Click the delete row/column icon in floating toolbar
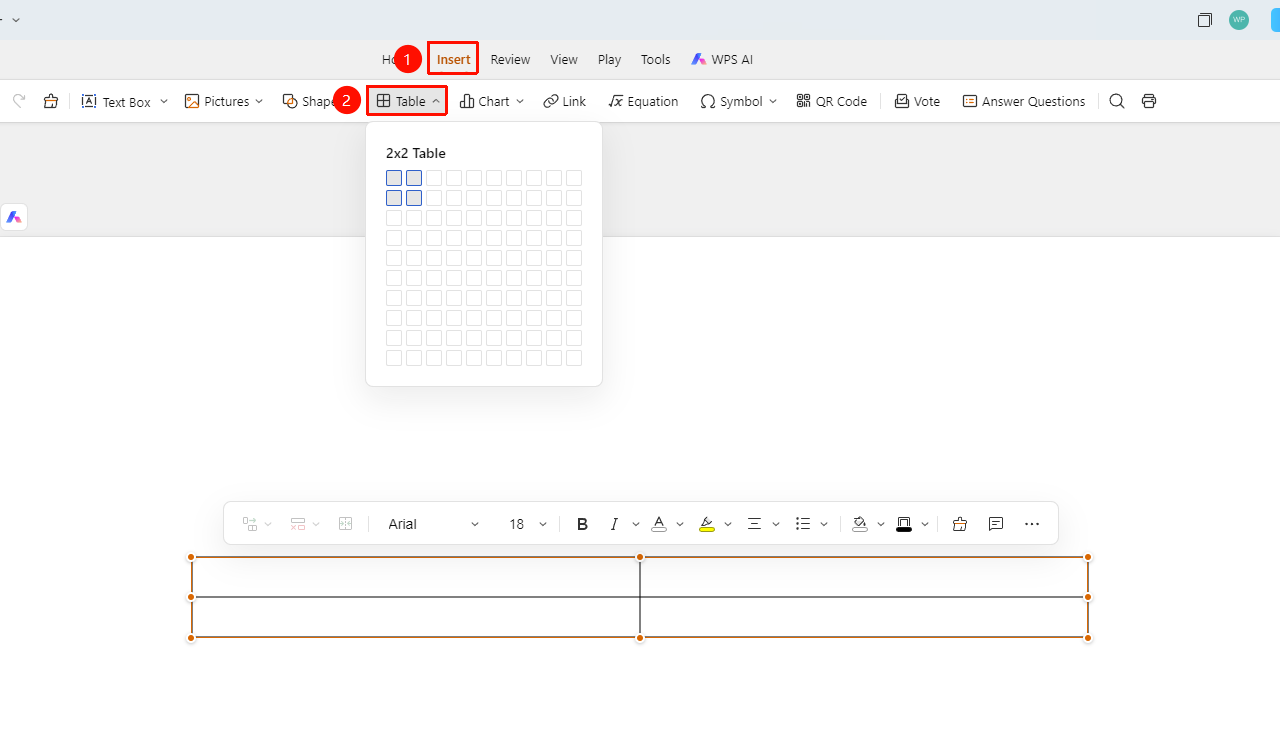This screenshot has height=750, width=1280. click(x=298, y=524)
